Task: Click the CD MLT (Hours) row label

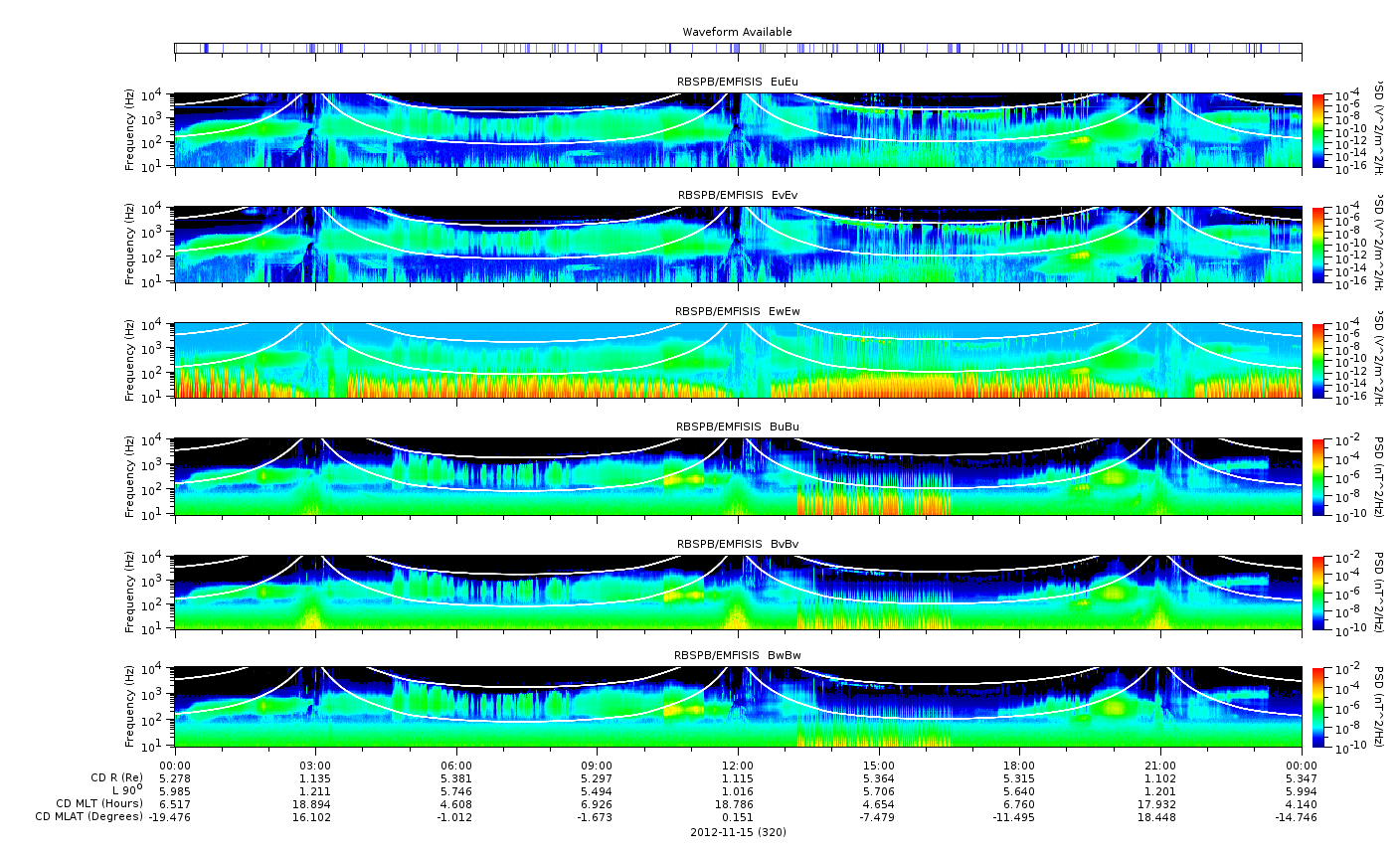Action: pos(99,803)
